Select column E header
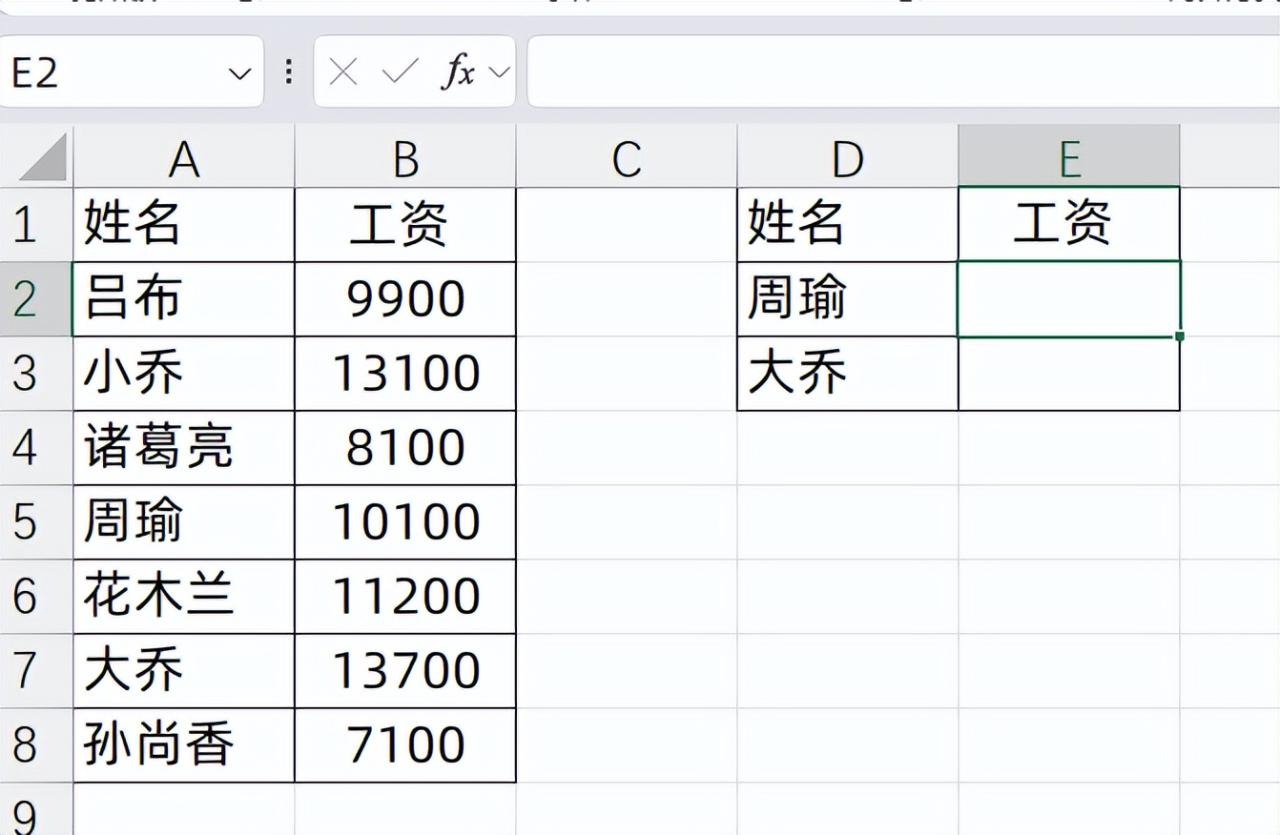Image resolution: width=1280 pixels, height=835 pixels. [1069, 157]
